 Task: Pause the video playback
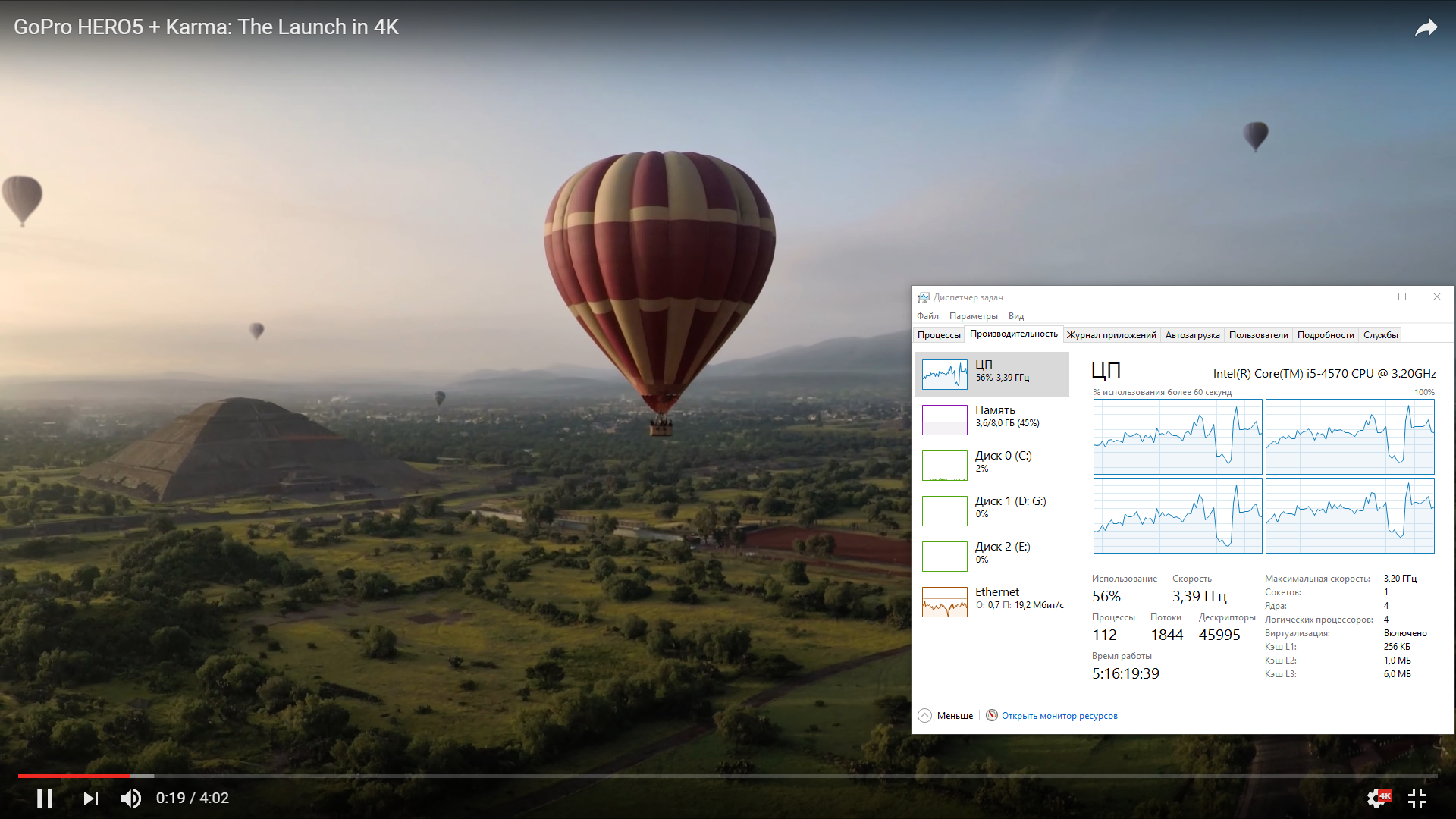coord(45,799)
